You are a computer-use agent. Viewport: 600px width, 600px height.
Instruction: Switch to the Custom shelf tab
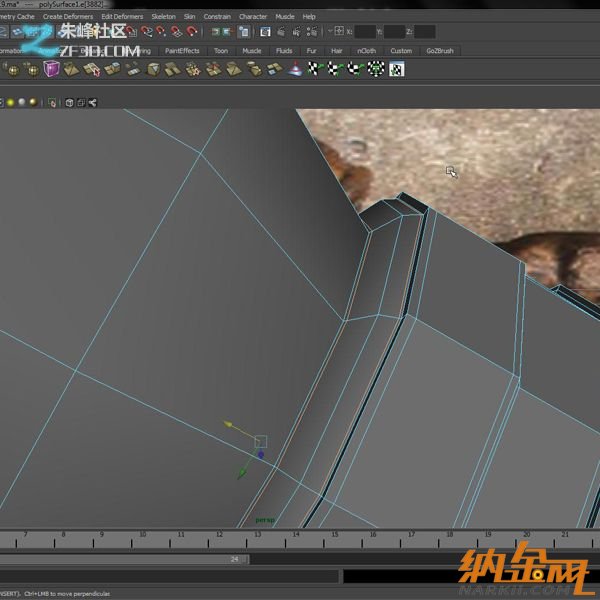tap(401, 51)
